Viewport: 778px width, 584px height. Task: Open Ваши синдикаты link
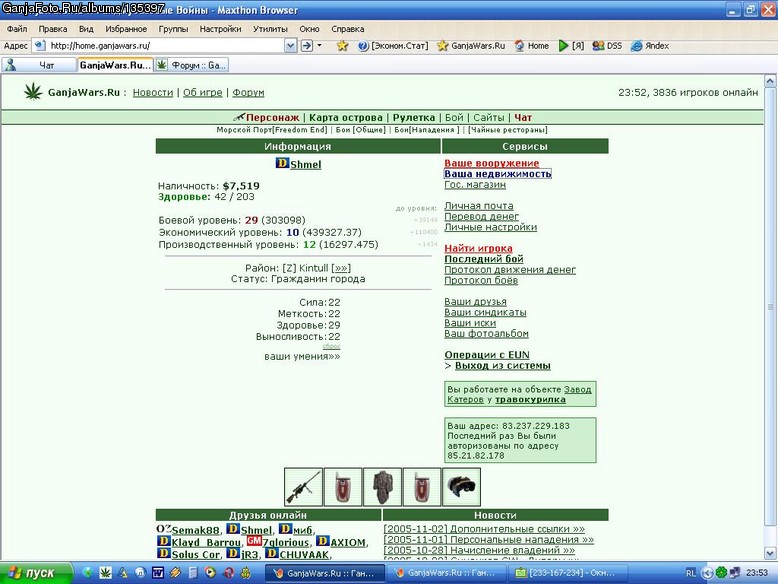pos(485,312)
